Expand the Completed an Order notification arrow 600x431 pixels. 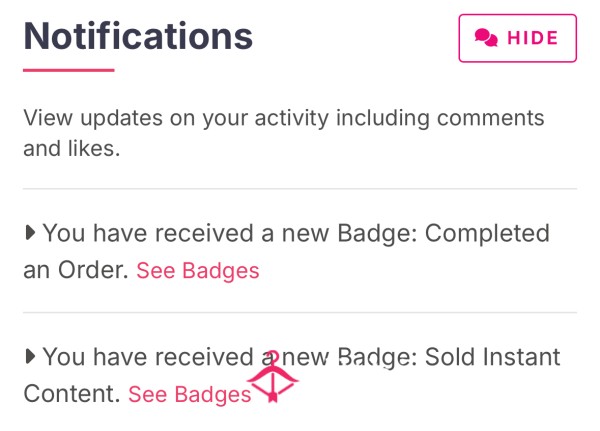(x=30, y=232)
